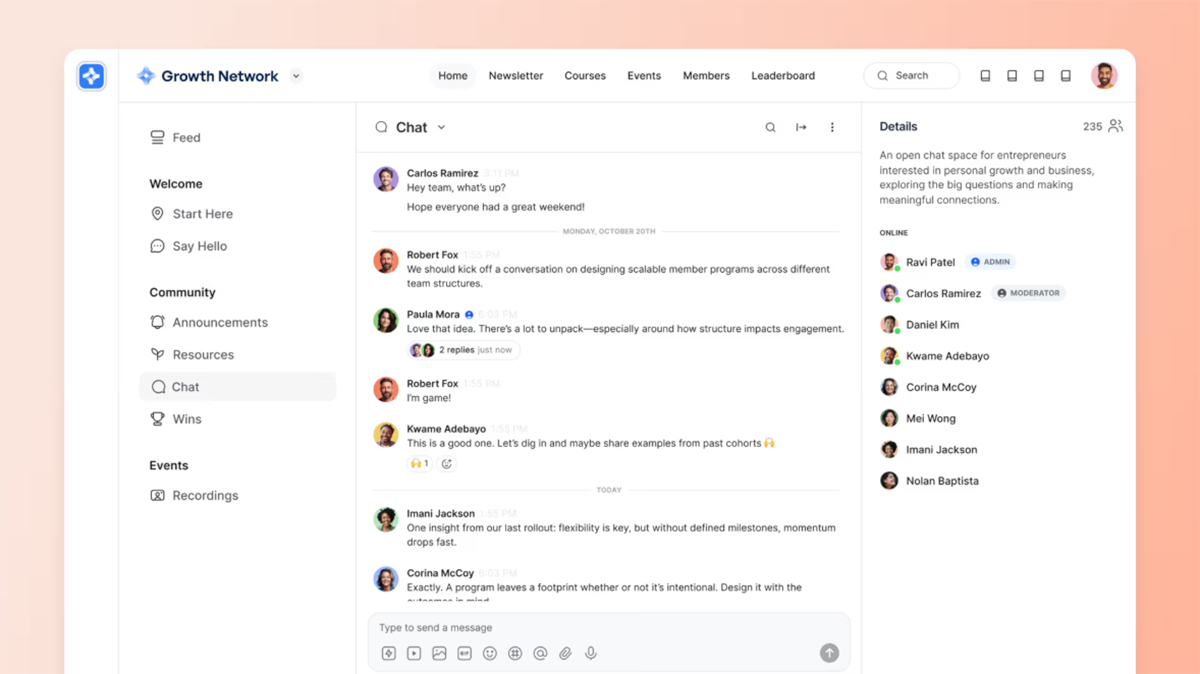
Task: Open the Growth Network community switcher dropdown
Action: pyautogui.click(x=296, y=76)
